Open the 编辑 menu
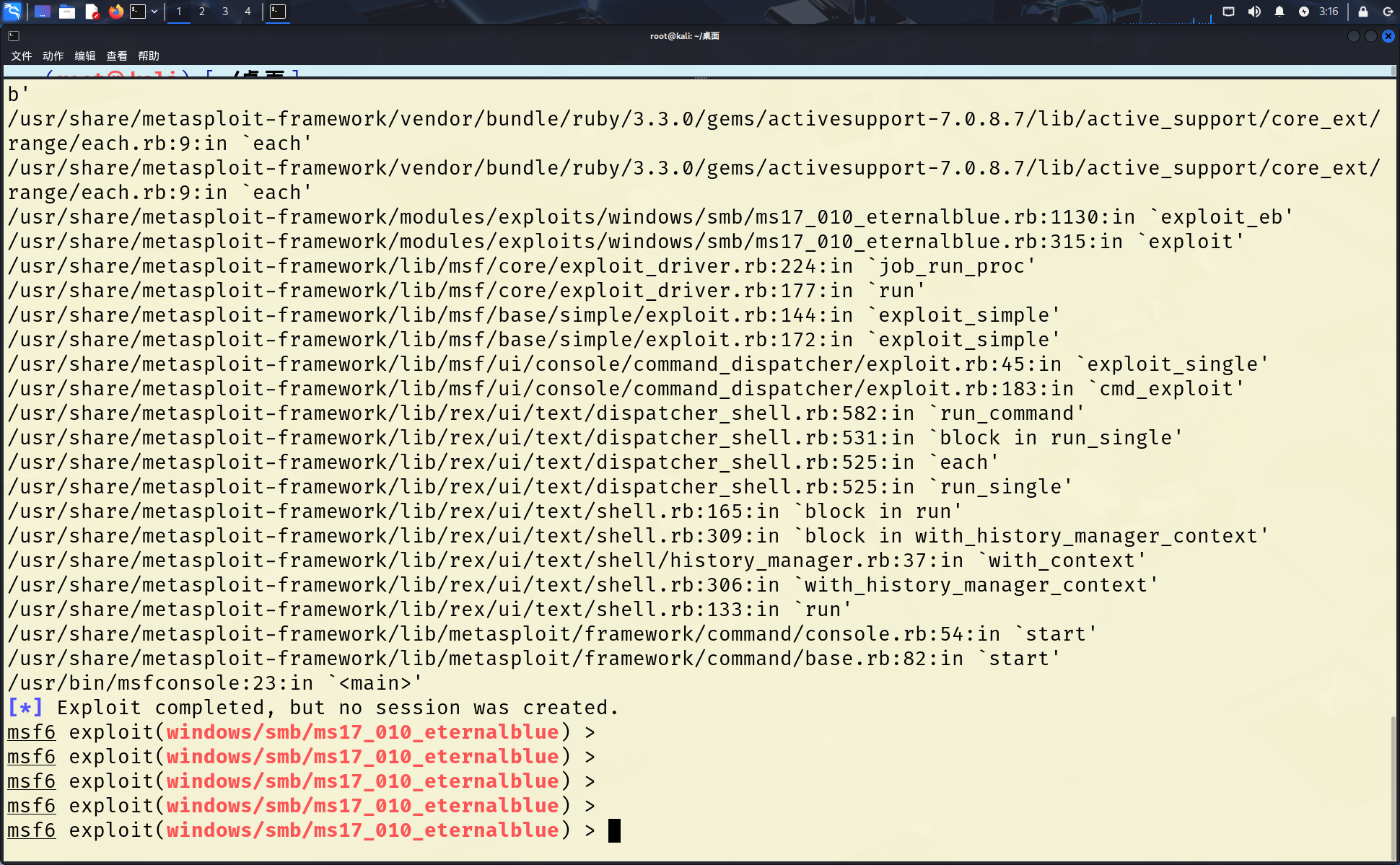Screen dimensions: 1400x865 point(84,56)
